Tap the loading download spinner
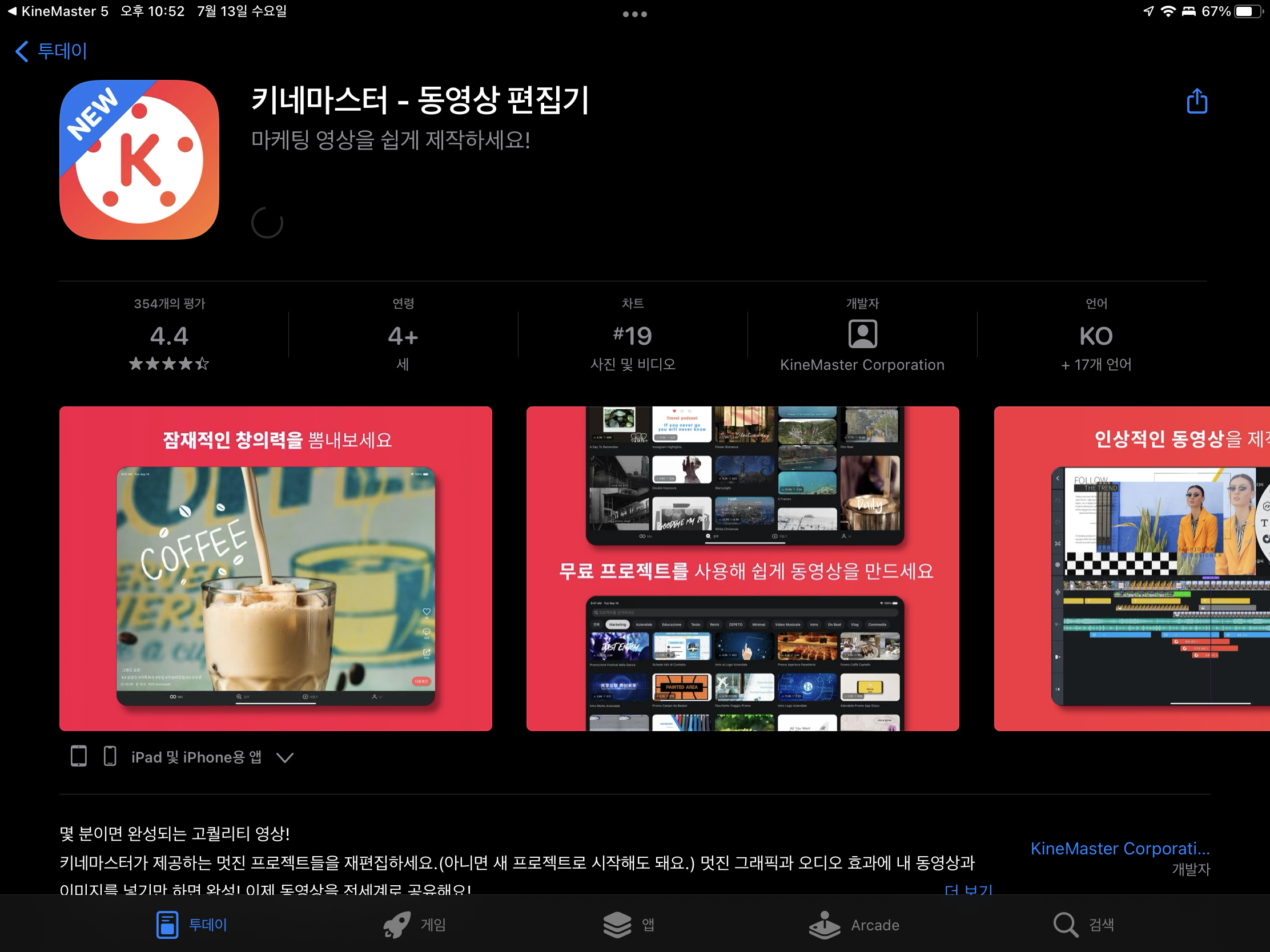This screenshot has width=1270, height=952. [267, 223]
